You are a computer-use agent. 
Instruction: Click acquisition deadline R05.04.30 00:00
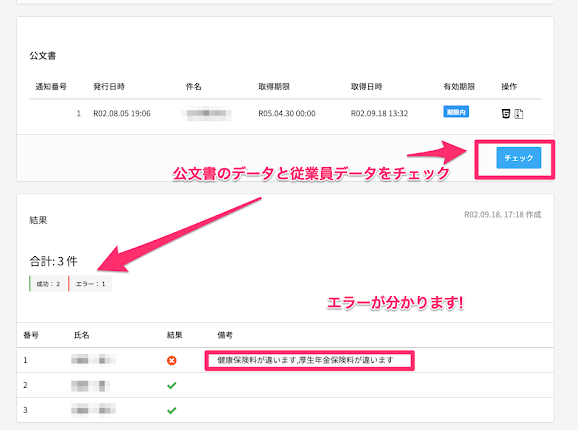tap(287, 113)
